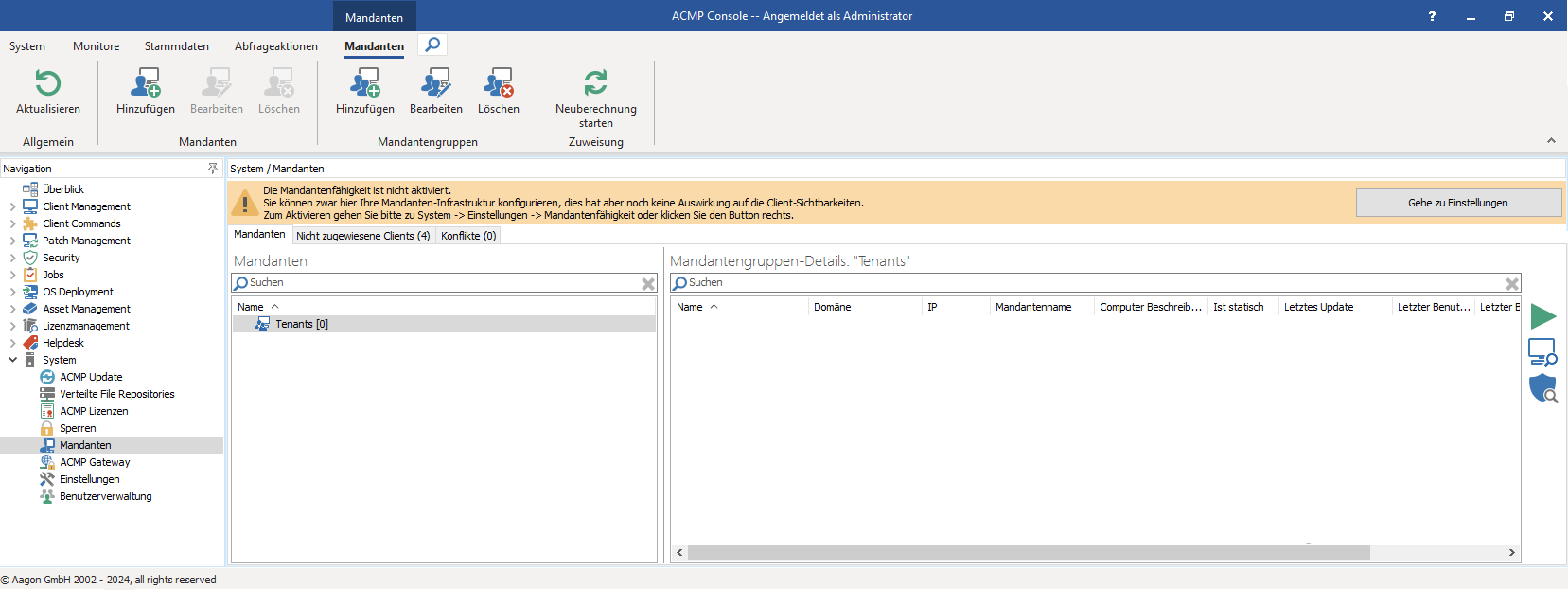This screenshot has width=1568, height=590.
Task: Click Bearbeiten in the Mandantengruppen group
Action: pos(435,92)
